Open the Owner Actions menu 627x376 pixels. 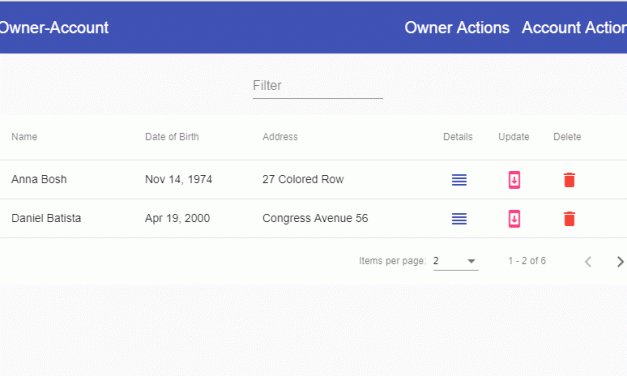pos(457,28)
